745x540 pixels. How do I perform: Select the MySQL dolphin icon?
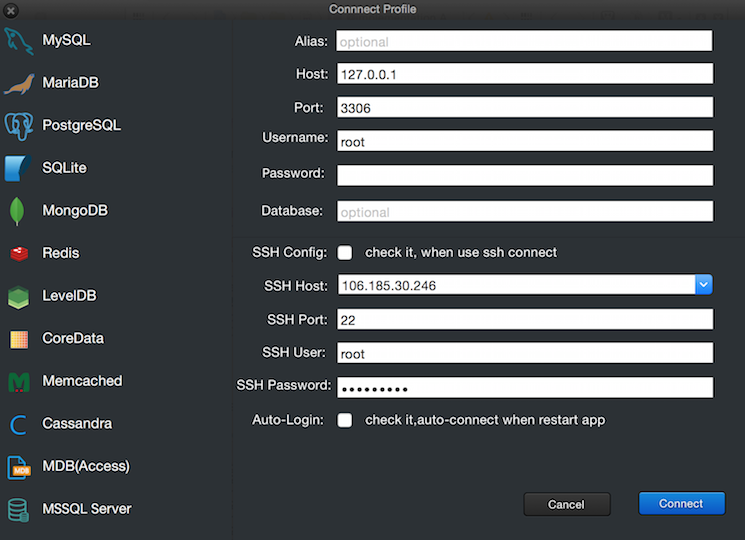[x=19, y=41]
